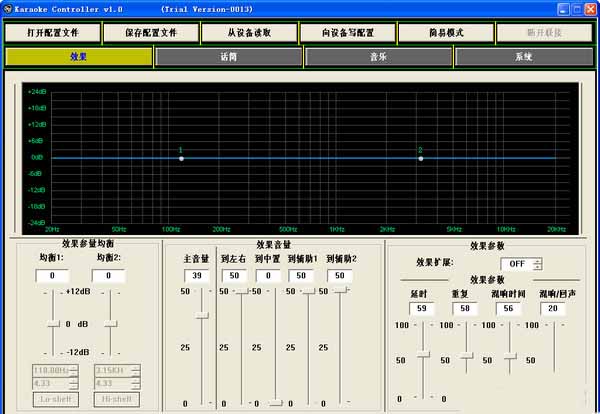Click the 3.15KHz frequency spinner

(x=117, y=370)
